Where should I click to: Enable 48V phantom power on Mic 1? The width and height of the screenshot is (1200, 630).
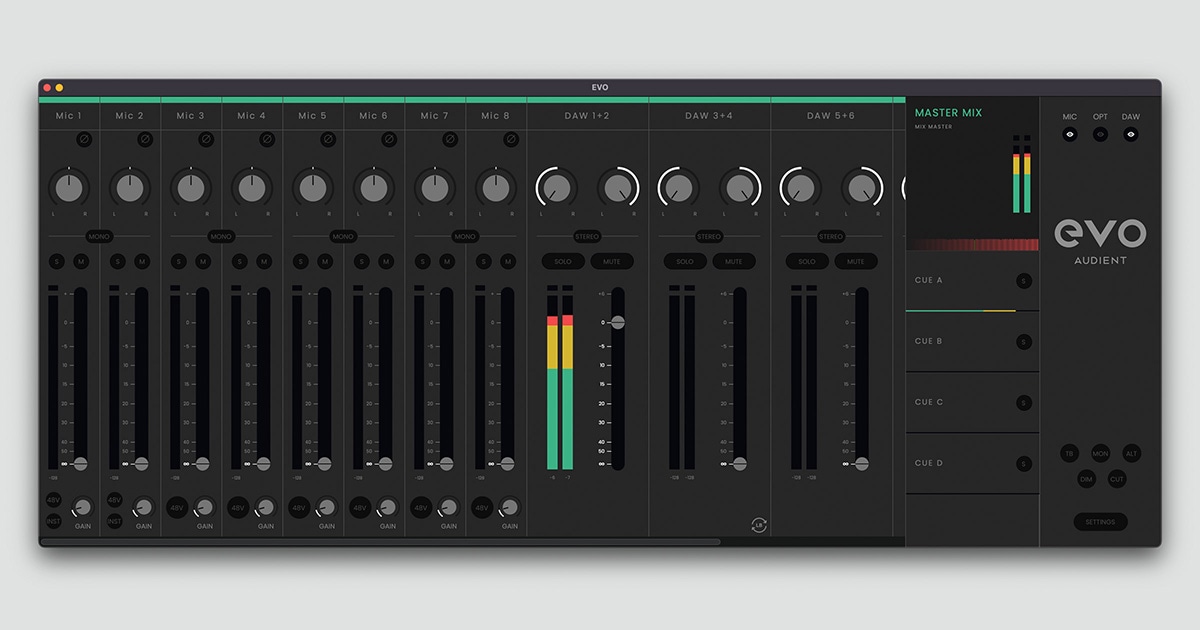tap(53, 500)
